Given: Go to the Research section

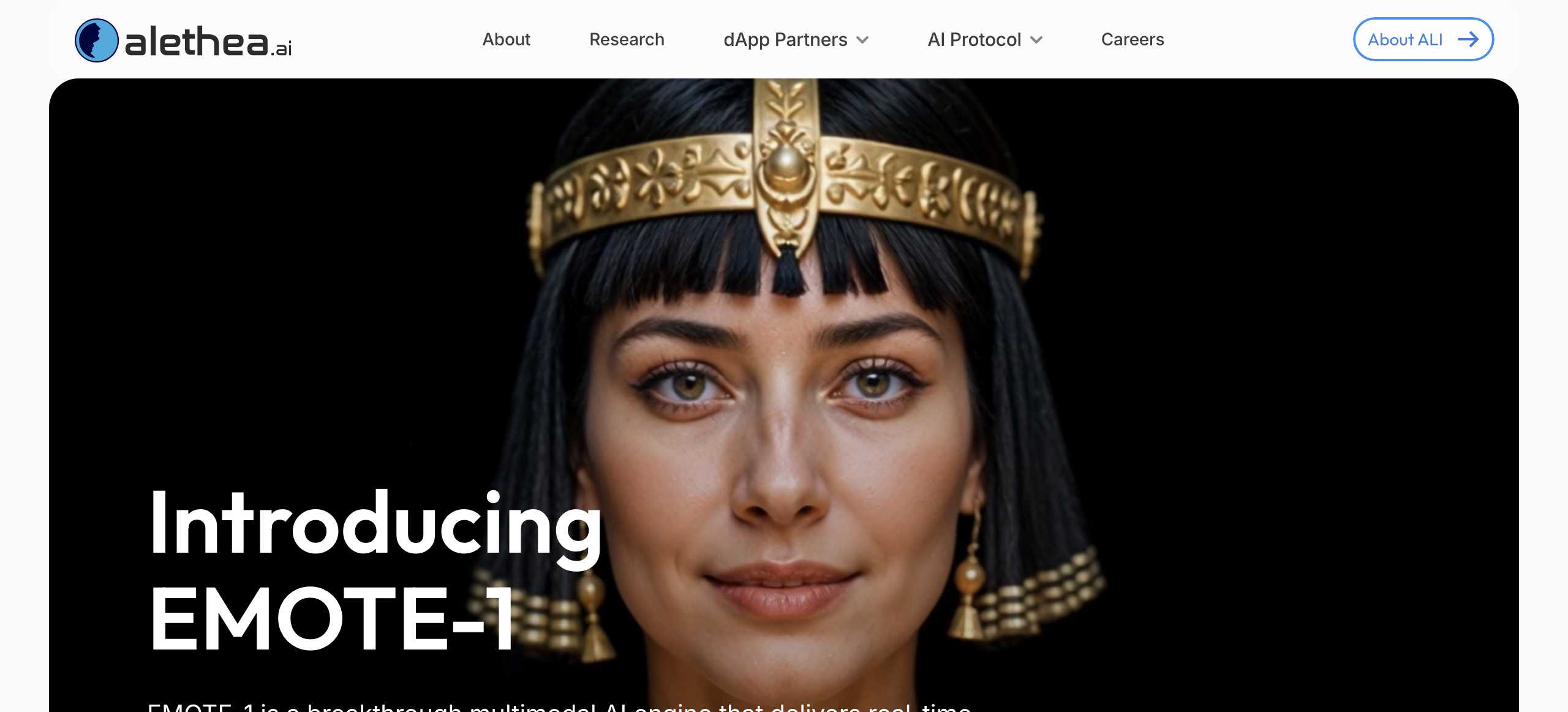Looking at the screenshot, I should pos(627,39).
